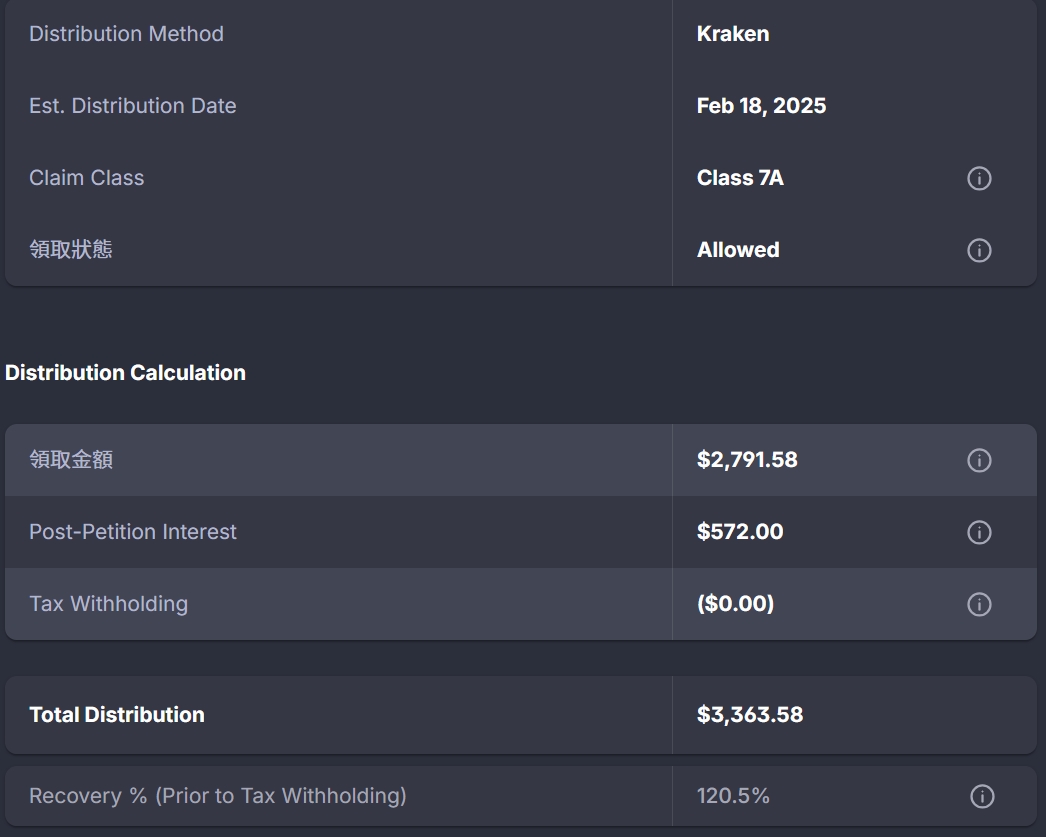Click the 120.5% recovery value
1046x837 pixels.
[733, 796]
